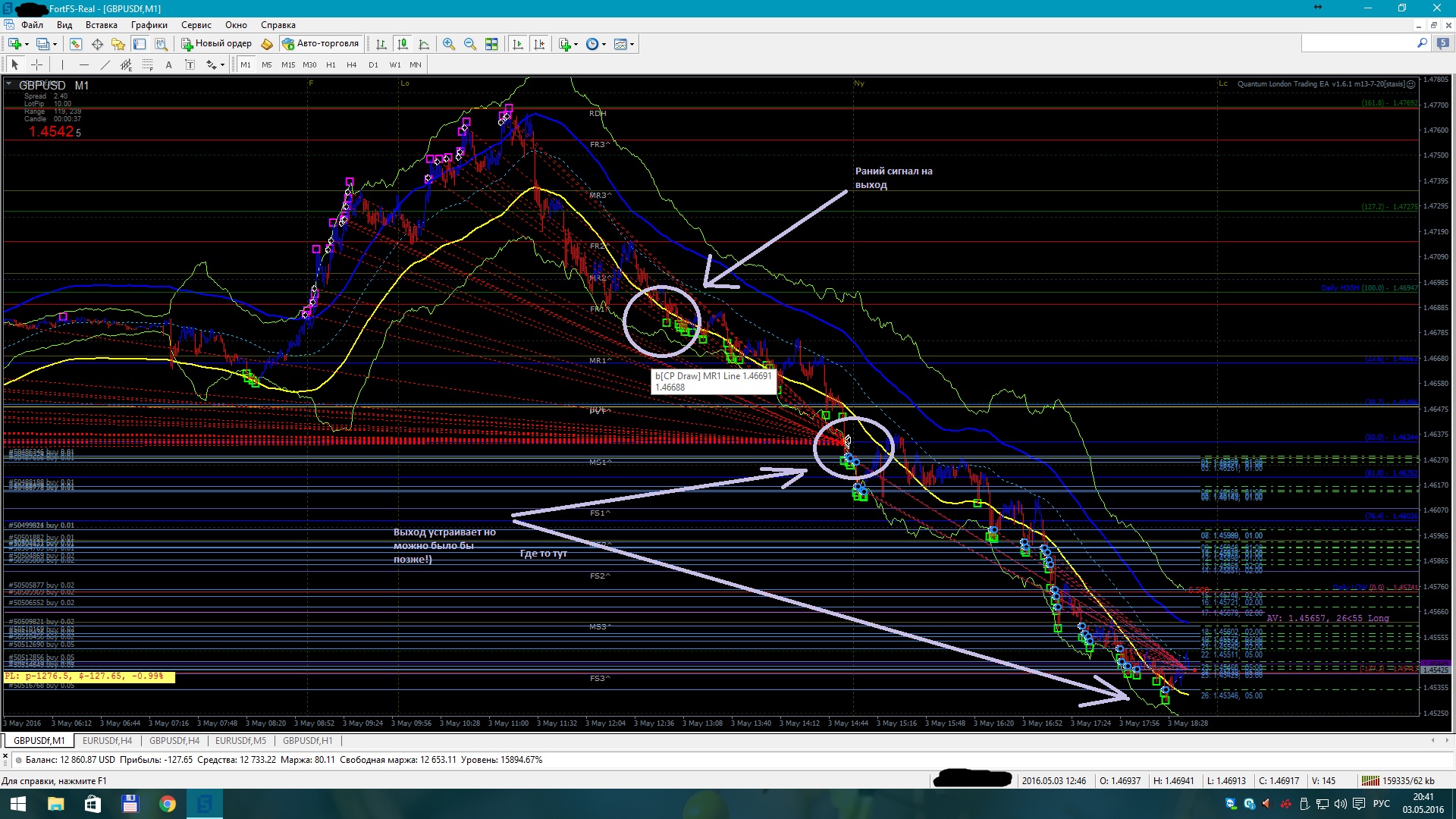Switch timeframe to MN
1456x819 pixels.
(x=416, y=65)
